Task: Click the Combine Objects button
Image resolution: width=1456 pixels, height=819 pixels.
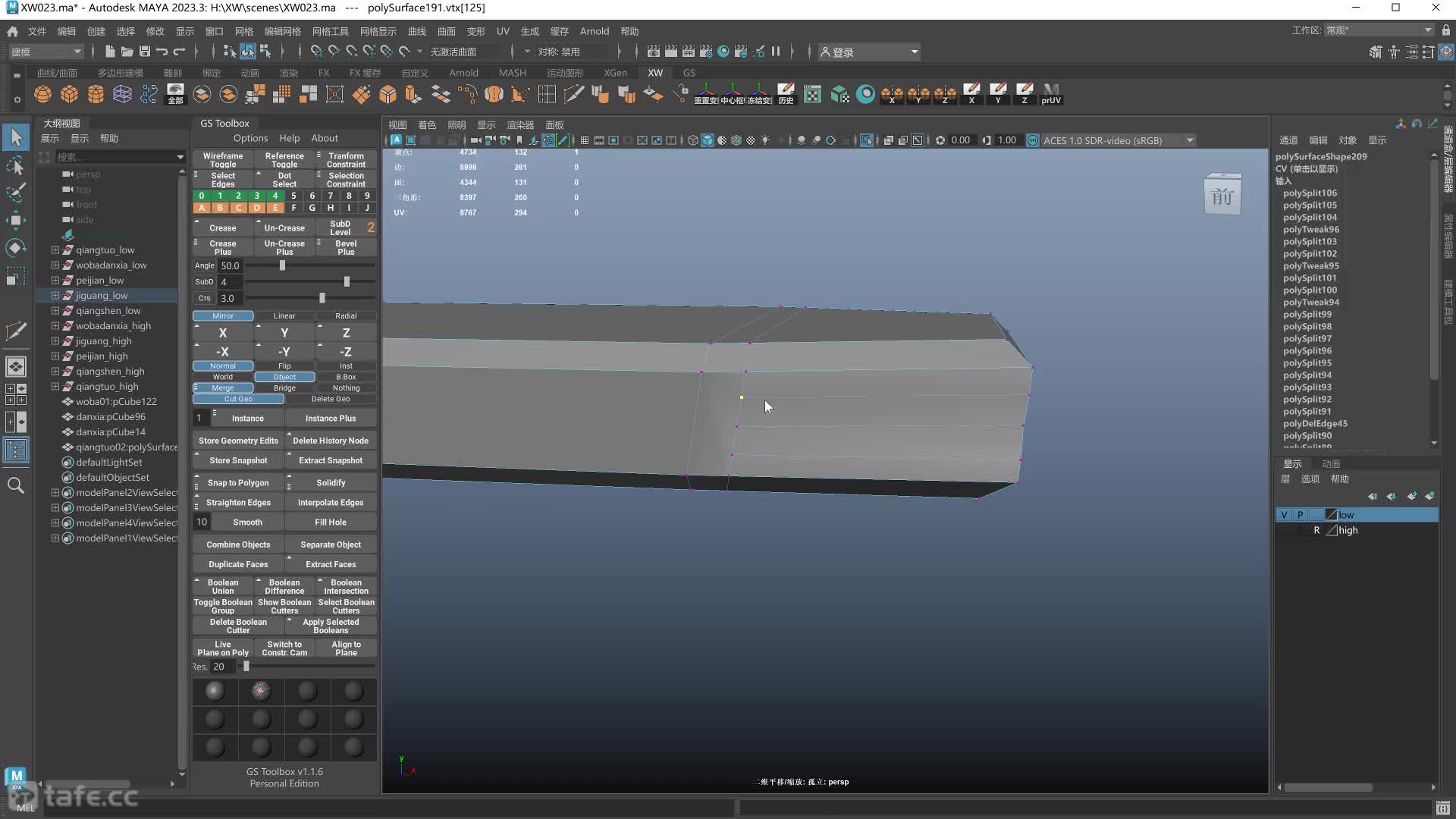Action: click(x=238, y=544)
